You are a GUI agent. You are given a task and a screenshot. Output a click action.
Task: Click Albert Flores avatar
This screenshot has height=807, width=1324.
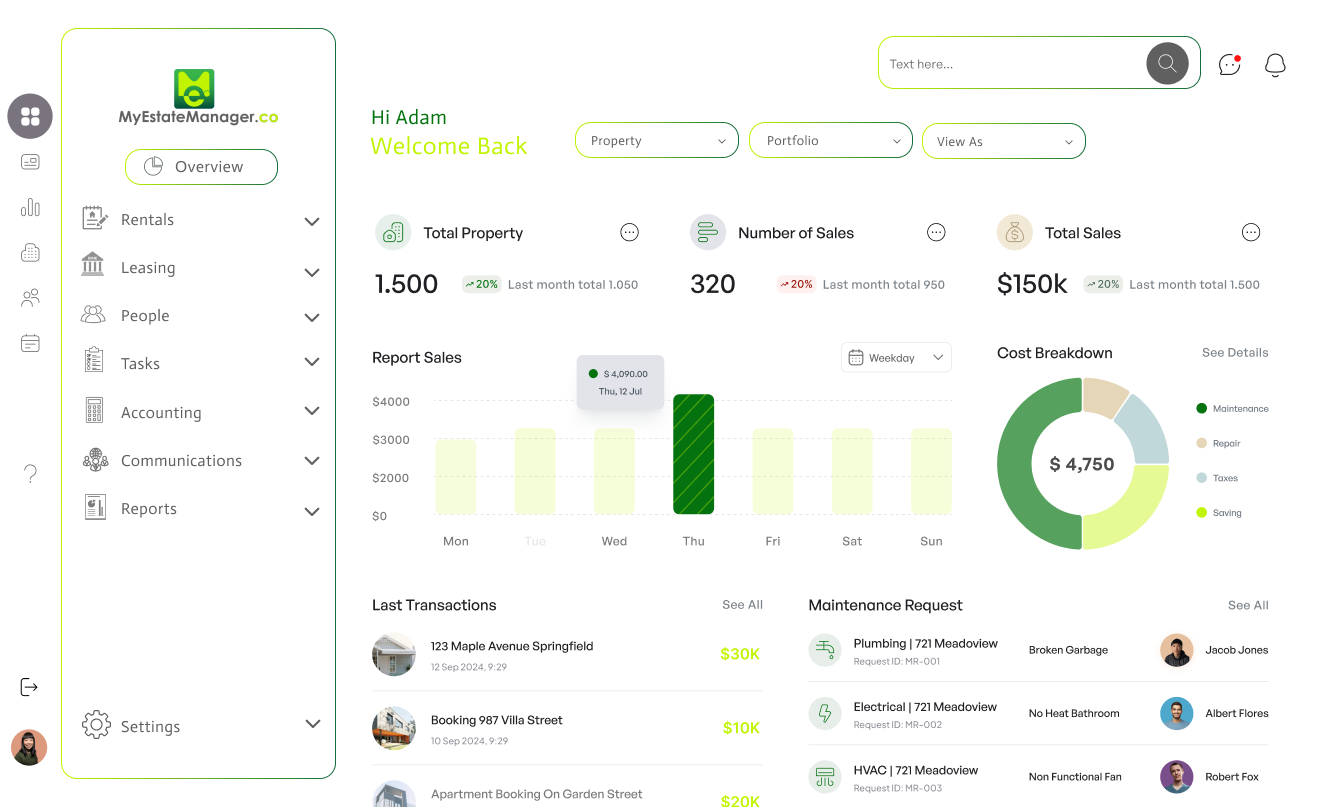[x=1177, y=713]
